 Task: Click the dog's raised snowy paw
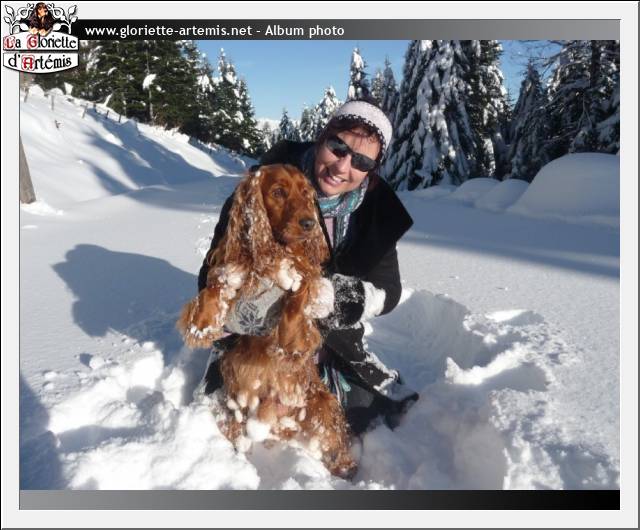(287, 275)
